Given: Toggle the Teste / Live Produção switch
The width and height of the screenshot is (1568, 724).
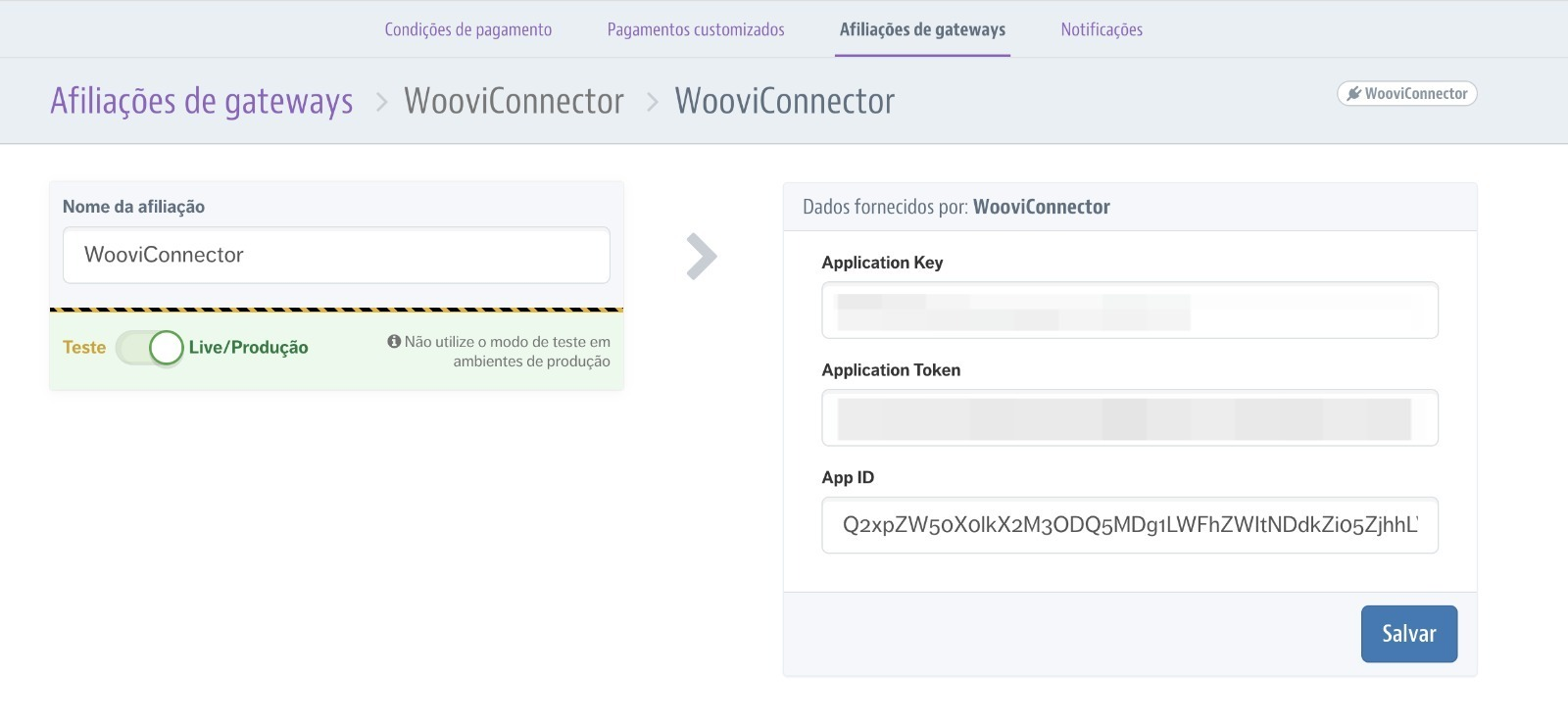Looking at the screenshot, I should tap(150, 348).
